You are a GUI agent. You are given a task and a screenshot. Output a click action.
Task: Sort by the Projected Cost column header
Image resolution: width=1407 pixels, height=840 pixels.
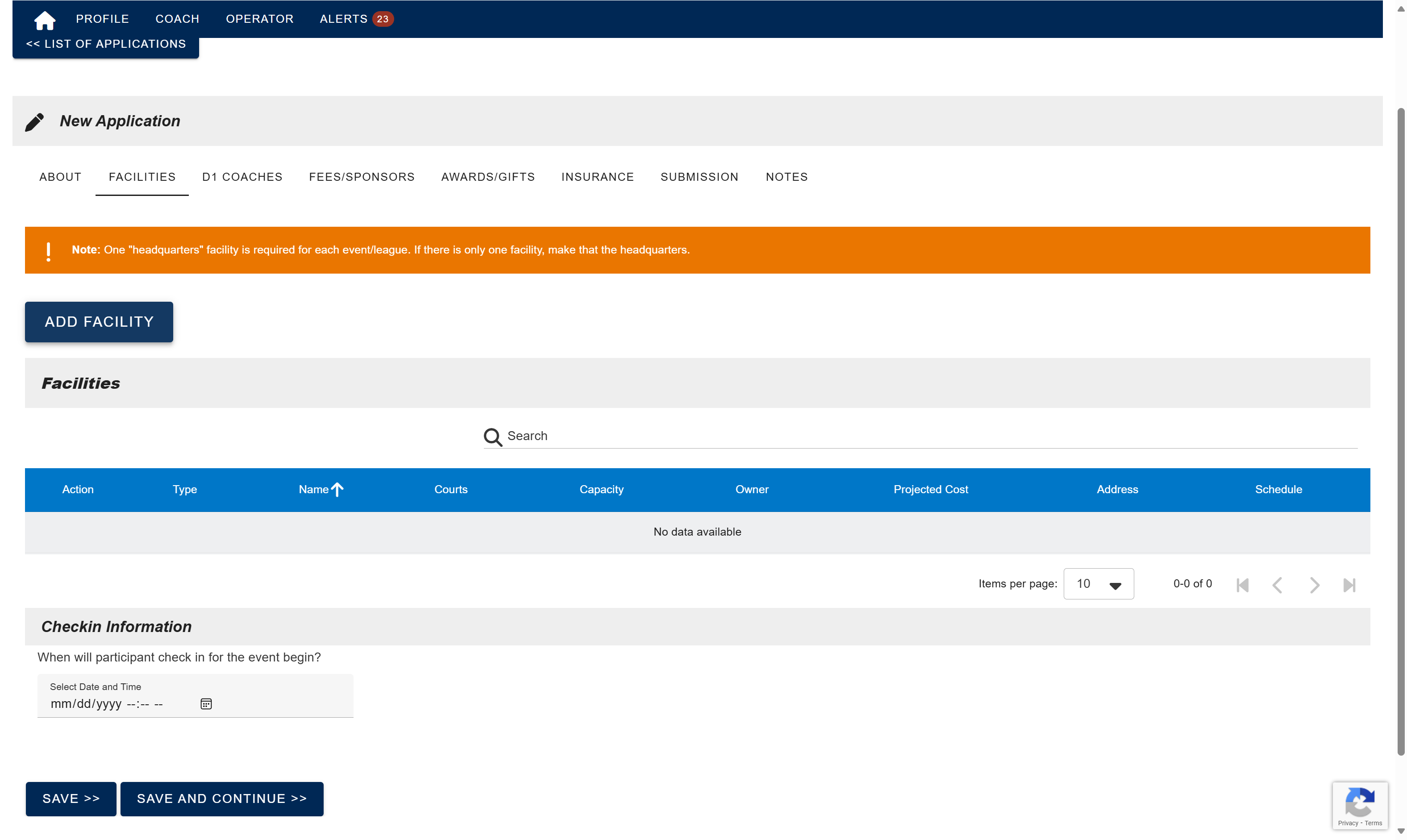pos(930,489)
